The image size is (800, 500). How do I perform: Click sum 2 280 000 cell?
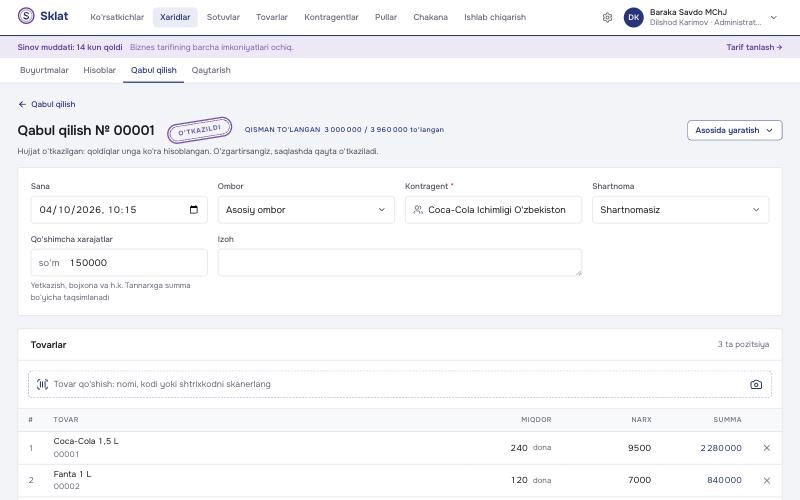(x=721, y=448)
